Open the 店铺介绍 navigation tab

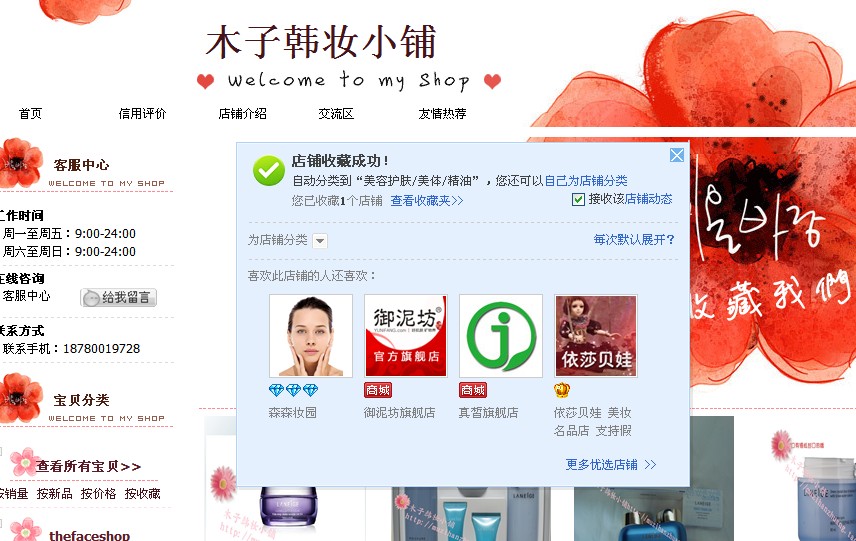tap(242, 114)
